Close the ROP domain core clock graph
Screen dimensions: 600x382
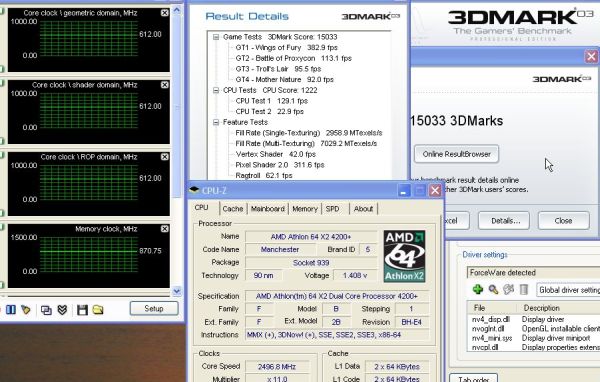tap(165, 157)
